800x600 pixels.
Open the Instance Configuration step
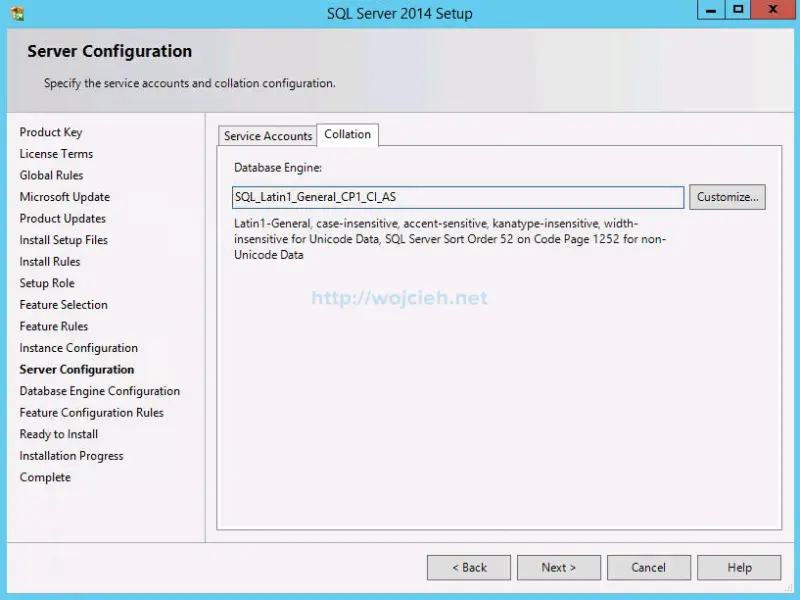coord(78,347)
